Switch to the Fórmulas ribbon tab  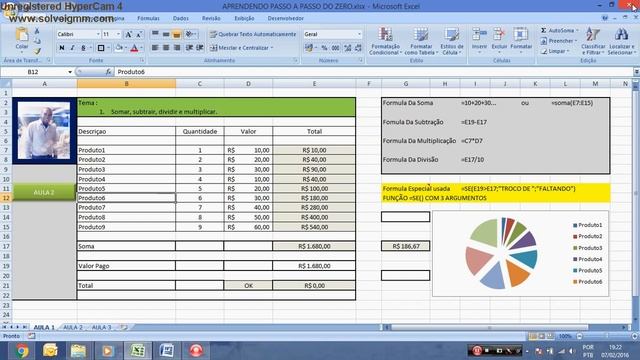point(148,18)
